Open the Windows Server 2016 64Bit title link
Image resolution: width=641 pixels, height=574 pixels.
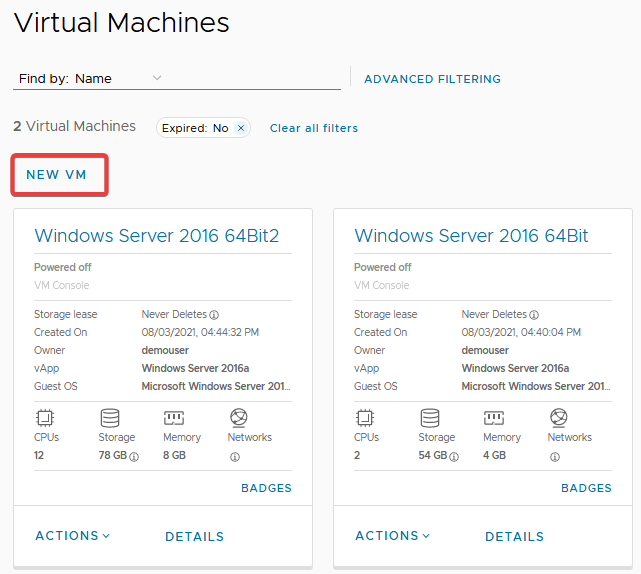pyautogui.click(x=471, y=236)
